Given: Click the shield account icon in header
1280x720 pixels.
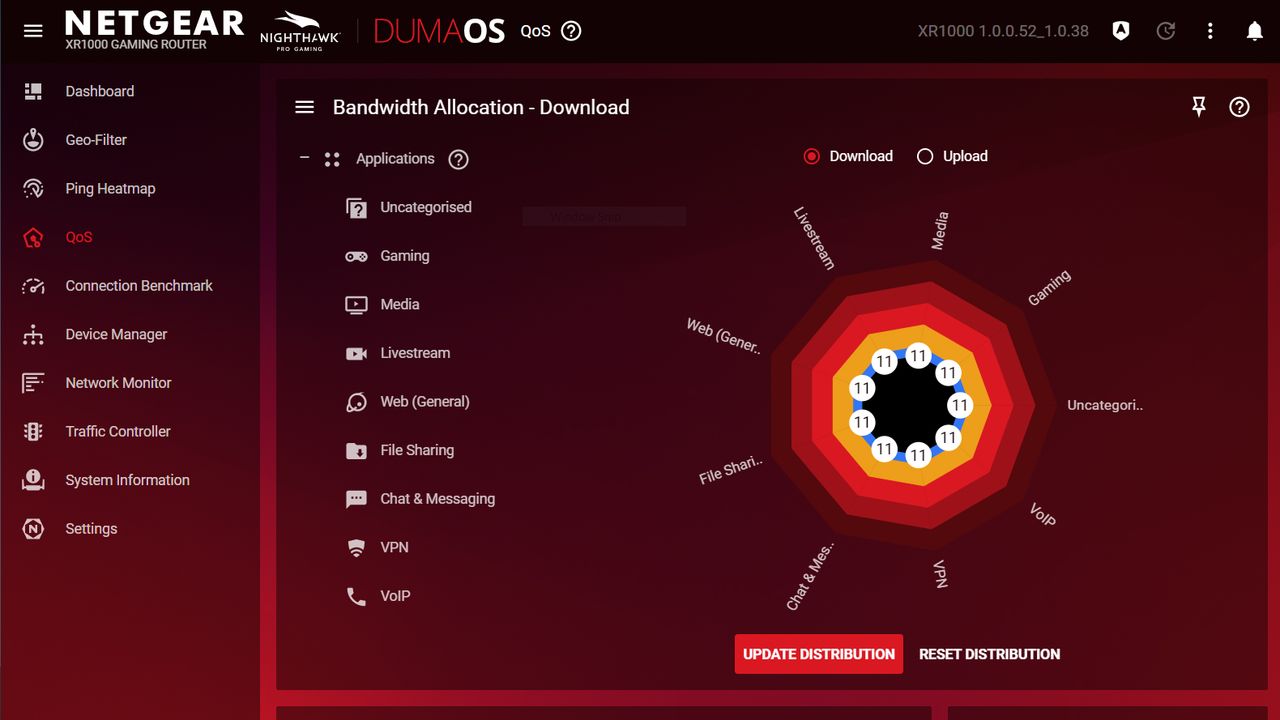Looking at the screenshot, I should click(x=1121, y=31).
